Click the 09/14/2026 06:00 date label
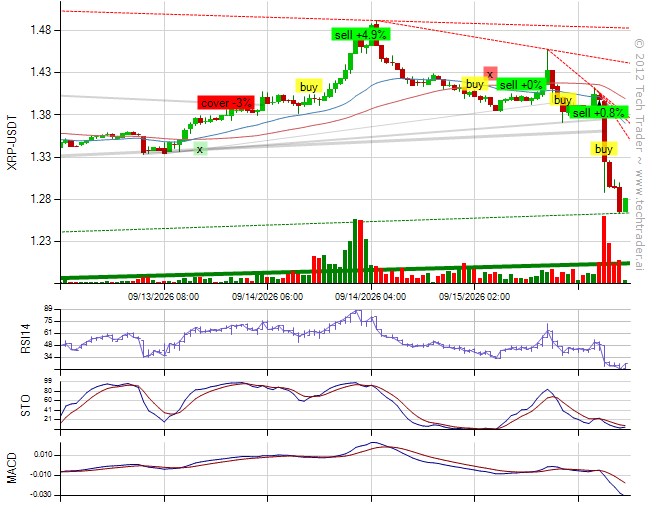This screenshot has width=657, height=514. coord(267,297)
